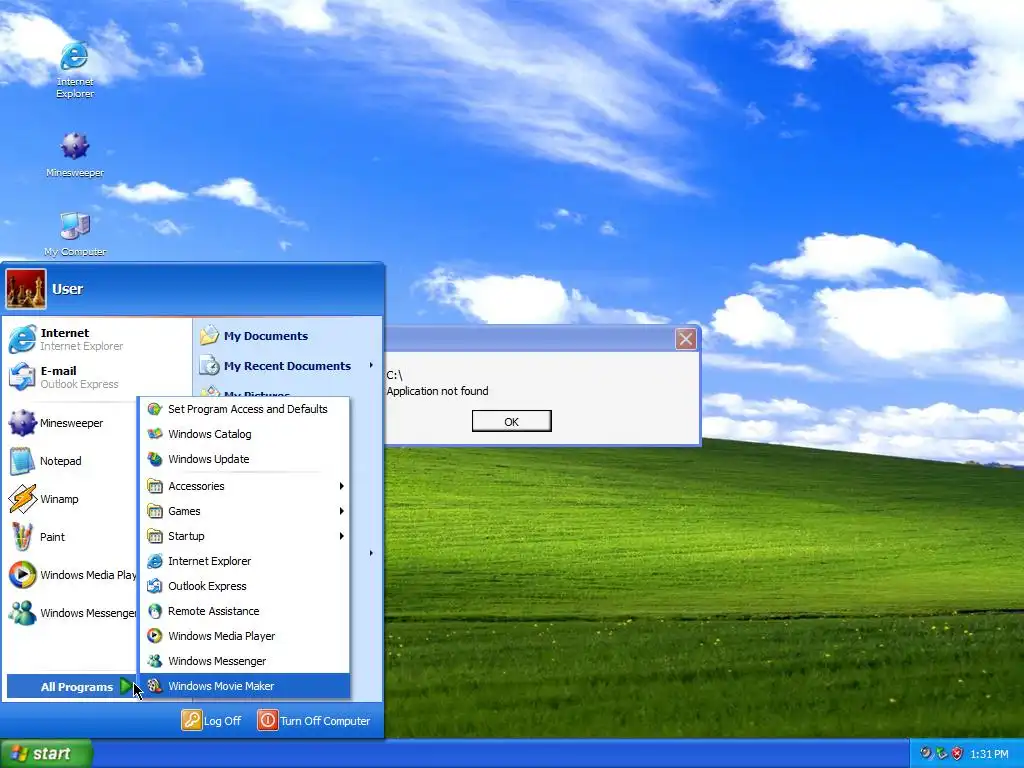Viewport: 1024px width, 768px height.
Task: Open Notepad from Start menu
Action: 71,460
